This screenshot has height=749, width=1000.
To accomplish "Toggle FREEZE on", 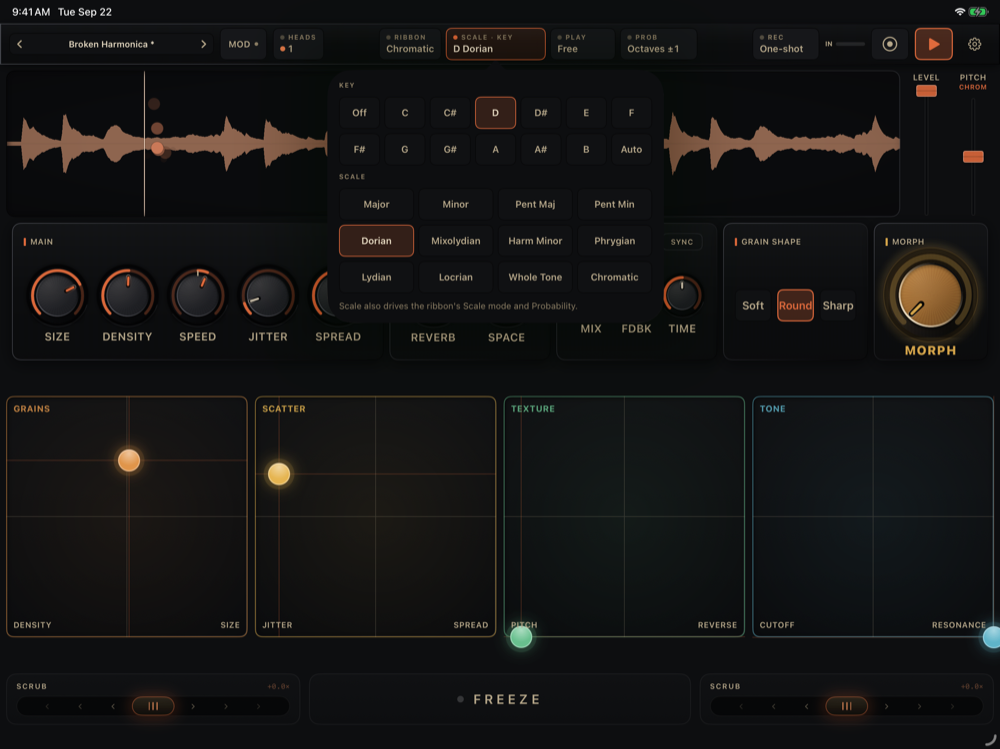I will pyautogui.click(x=499, y=699).
